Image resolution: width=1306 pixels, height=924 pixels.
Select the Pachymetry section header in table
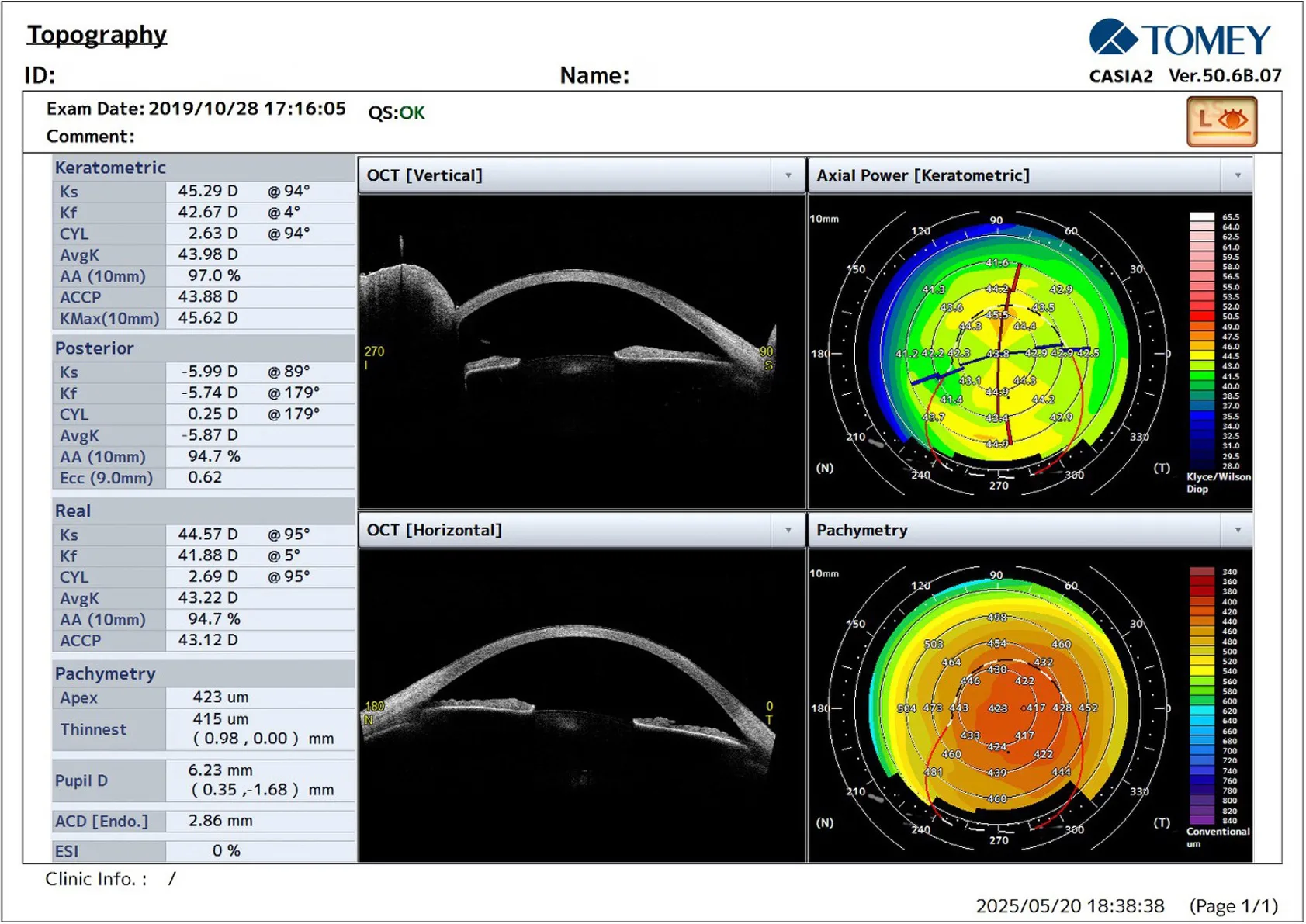(204, 674)
